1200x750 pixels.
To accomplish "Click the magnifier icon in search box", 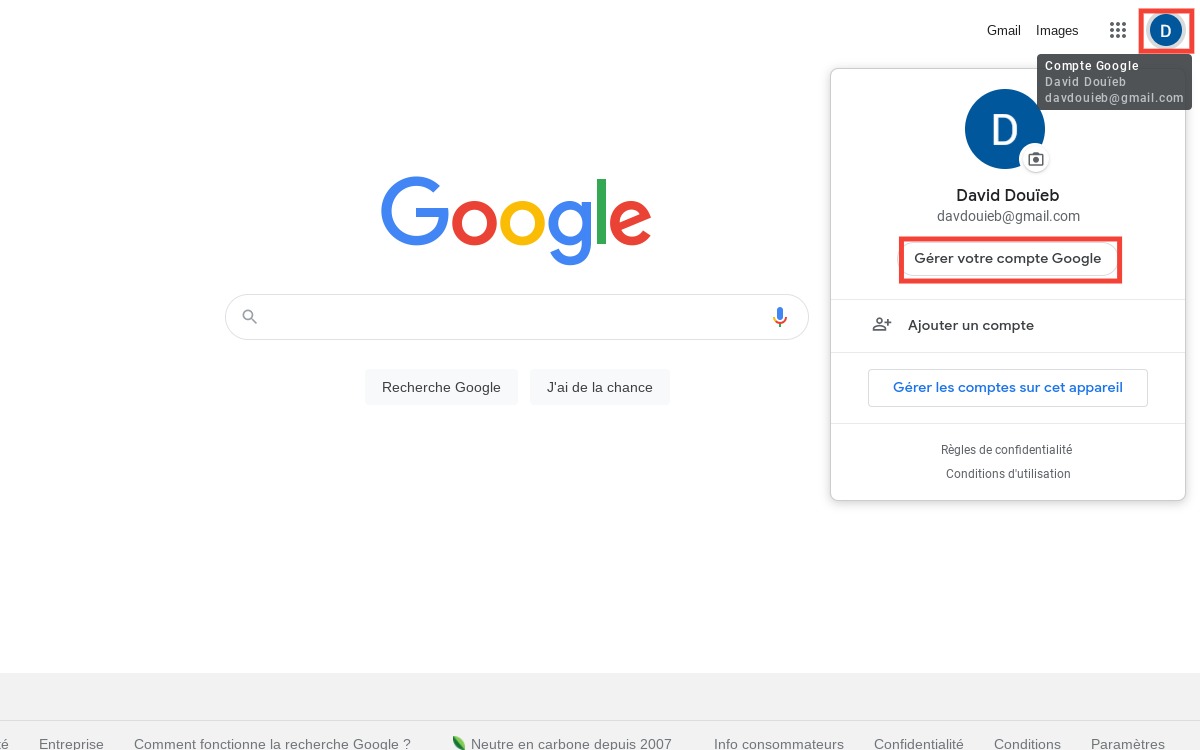I will 250,317.
